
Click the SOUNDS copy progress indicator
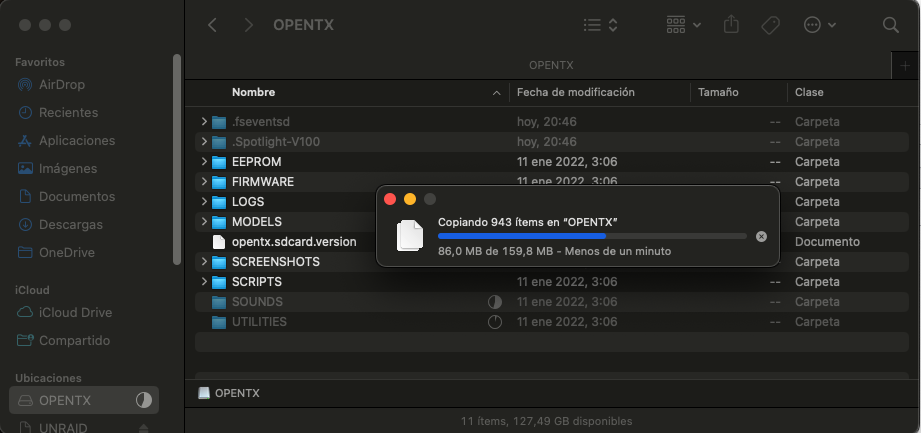coord(495,302)
